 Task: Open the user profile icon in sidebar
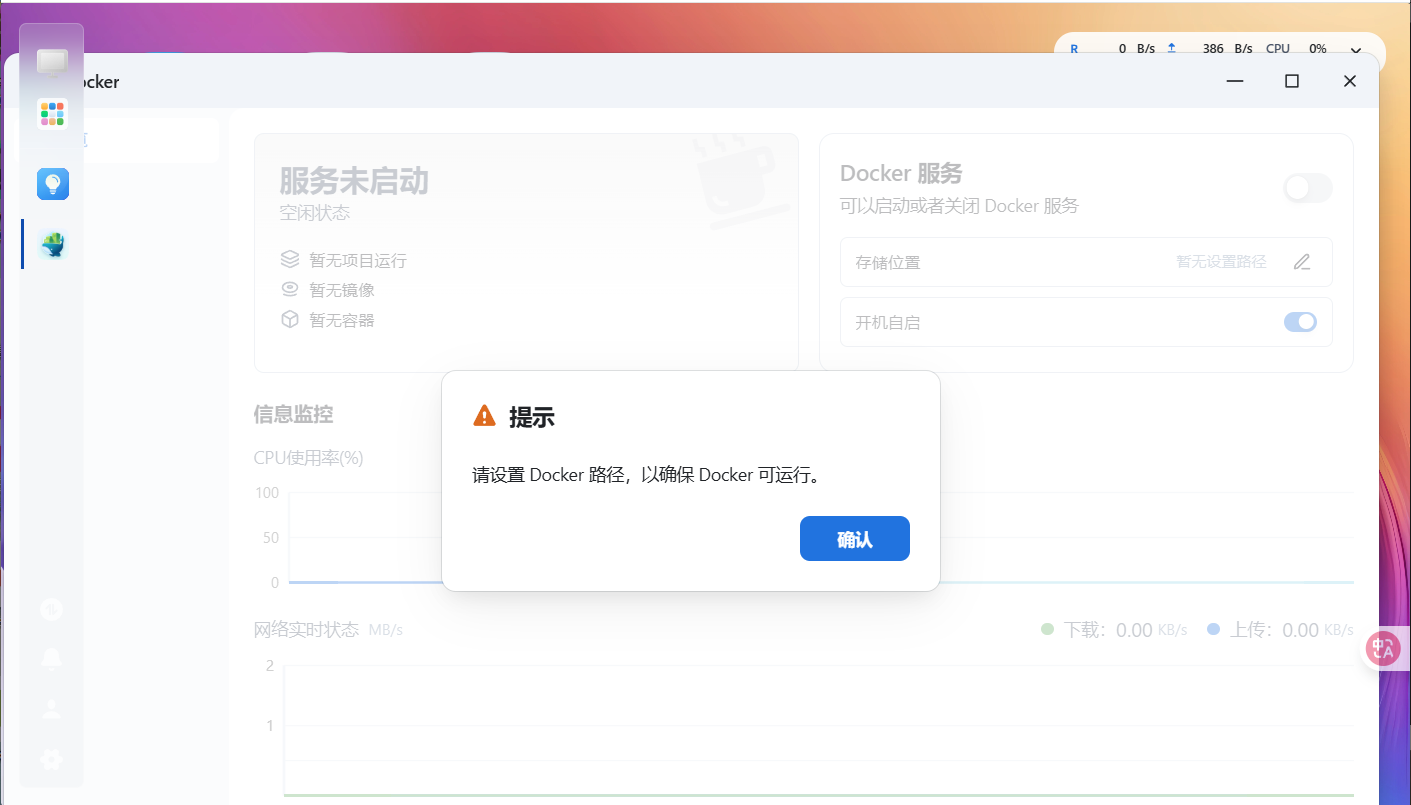50,708
